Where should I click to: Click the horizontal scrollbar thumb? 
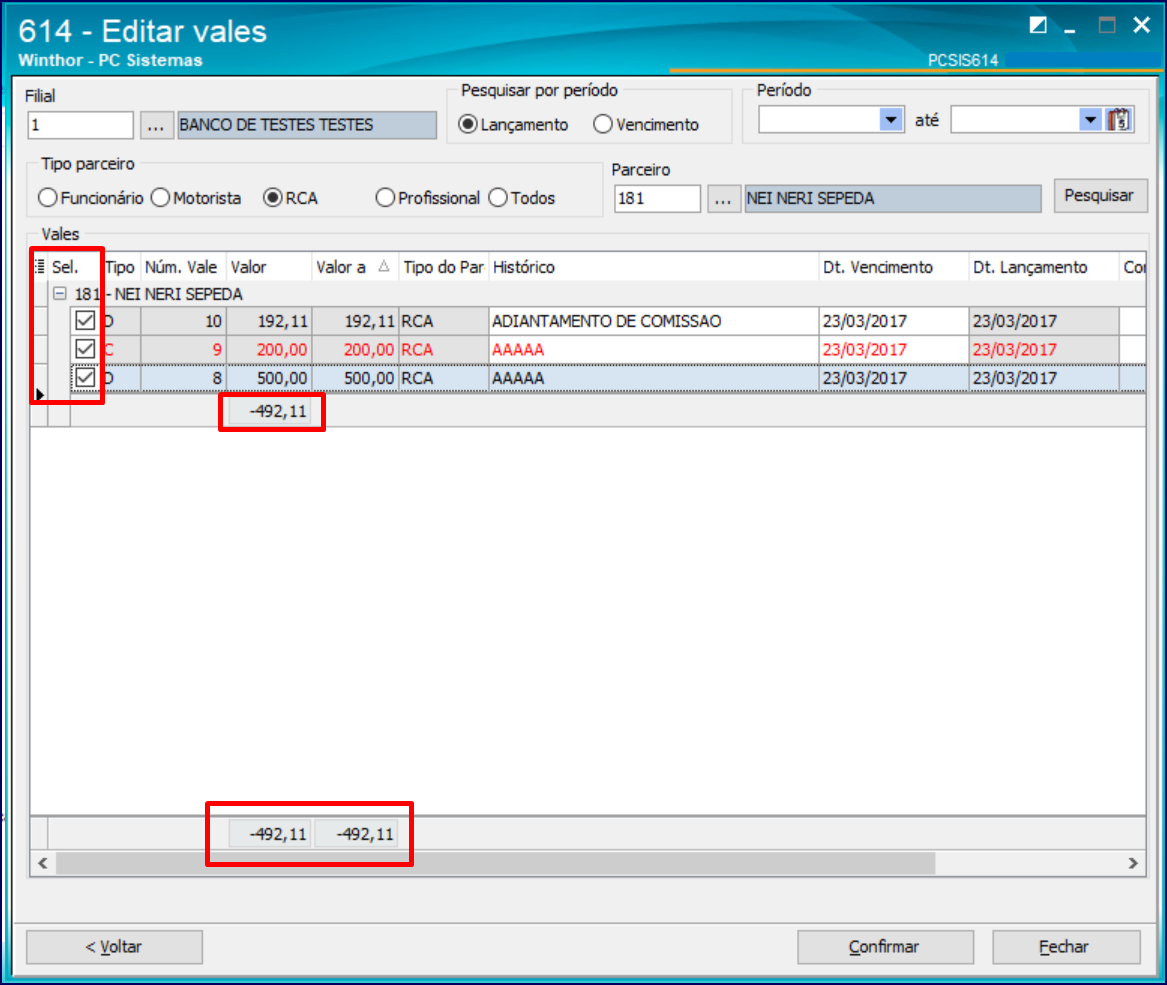pos(496,864)
